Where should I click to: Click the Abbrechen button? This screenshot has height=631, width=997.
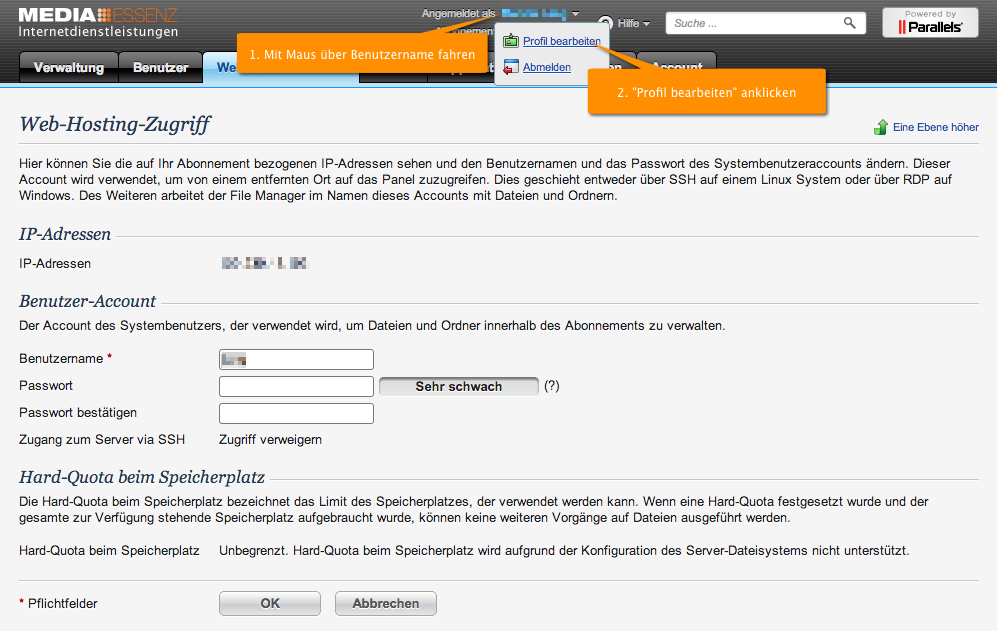[385, 603]
